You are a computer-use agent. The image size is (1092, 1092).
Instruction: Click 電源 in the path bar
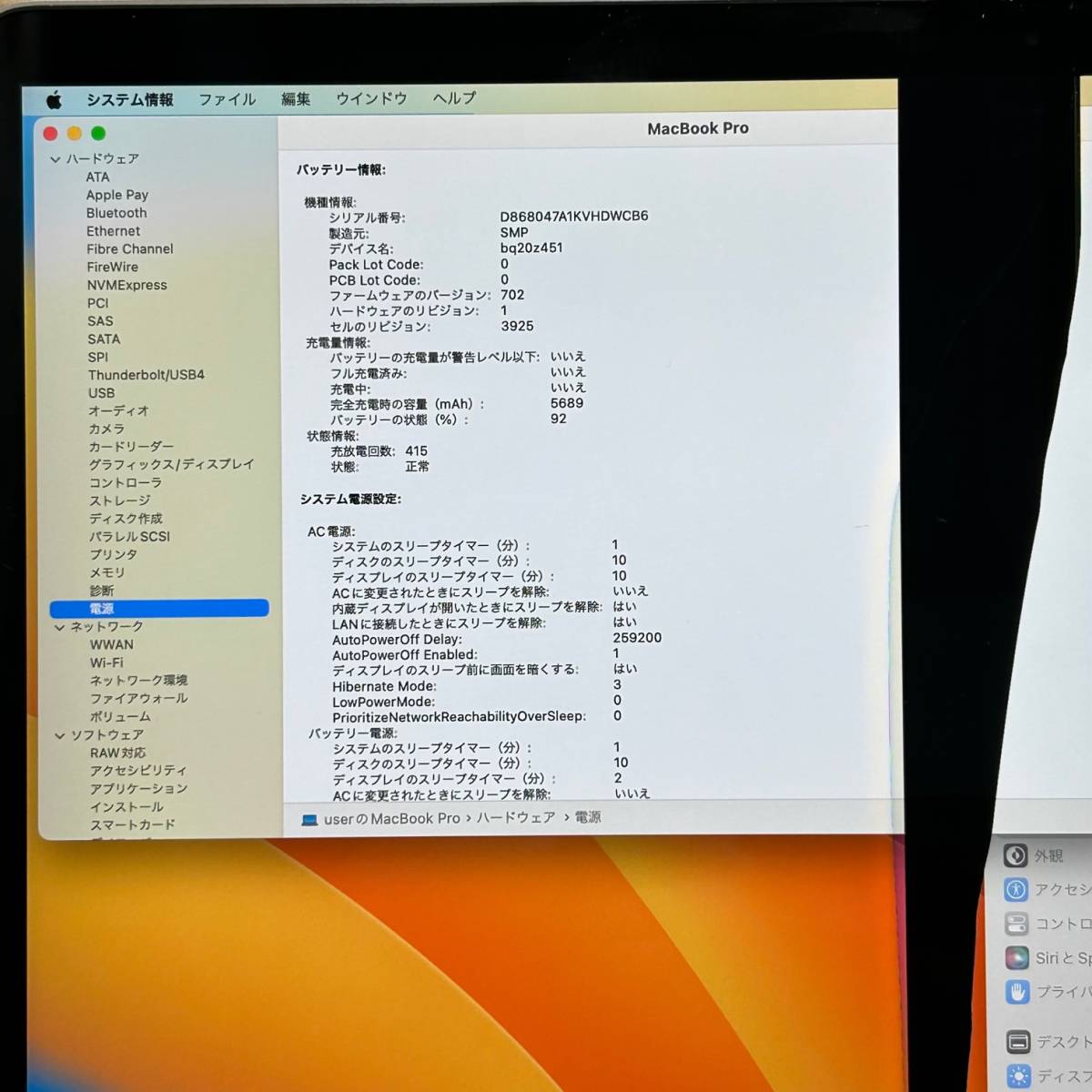588,817
